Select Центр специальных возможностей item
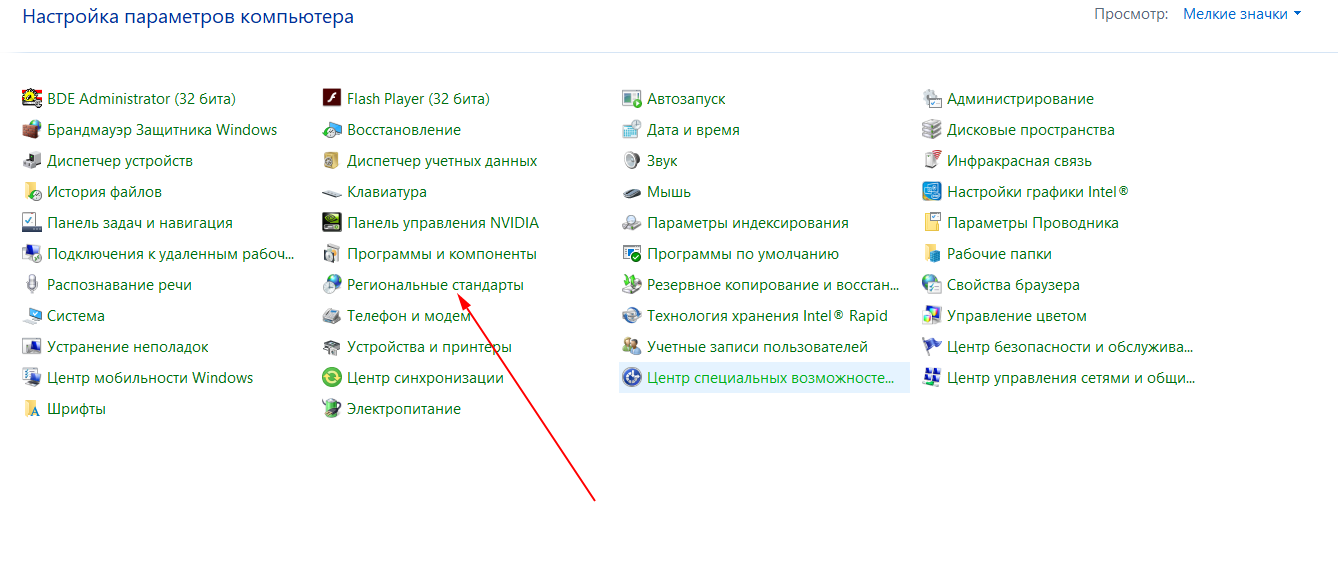The width and height of the screenshot is (1338, 564). coord(770,378)
